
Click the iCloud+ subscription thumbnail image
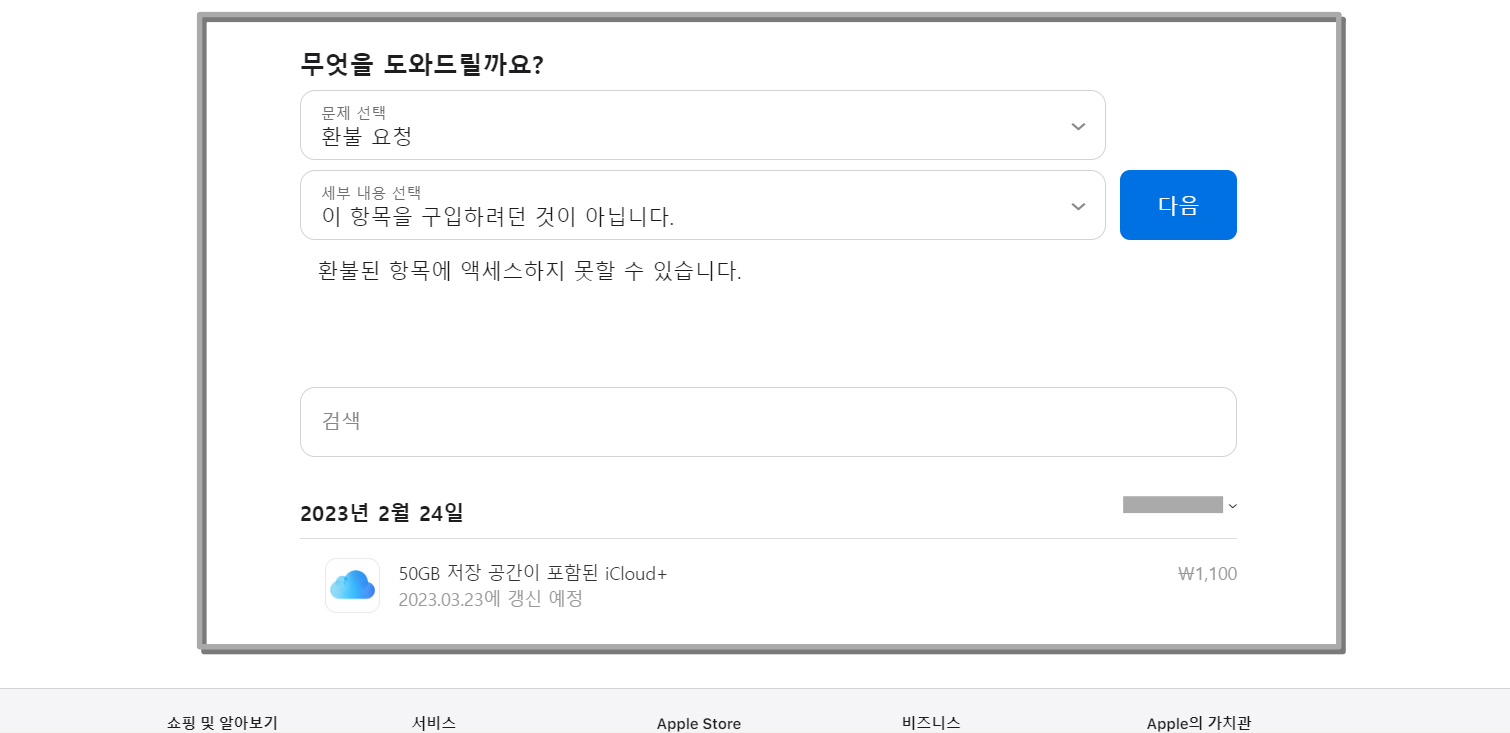(352, 585)
